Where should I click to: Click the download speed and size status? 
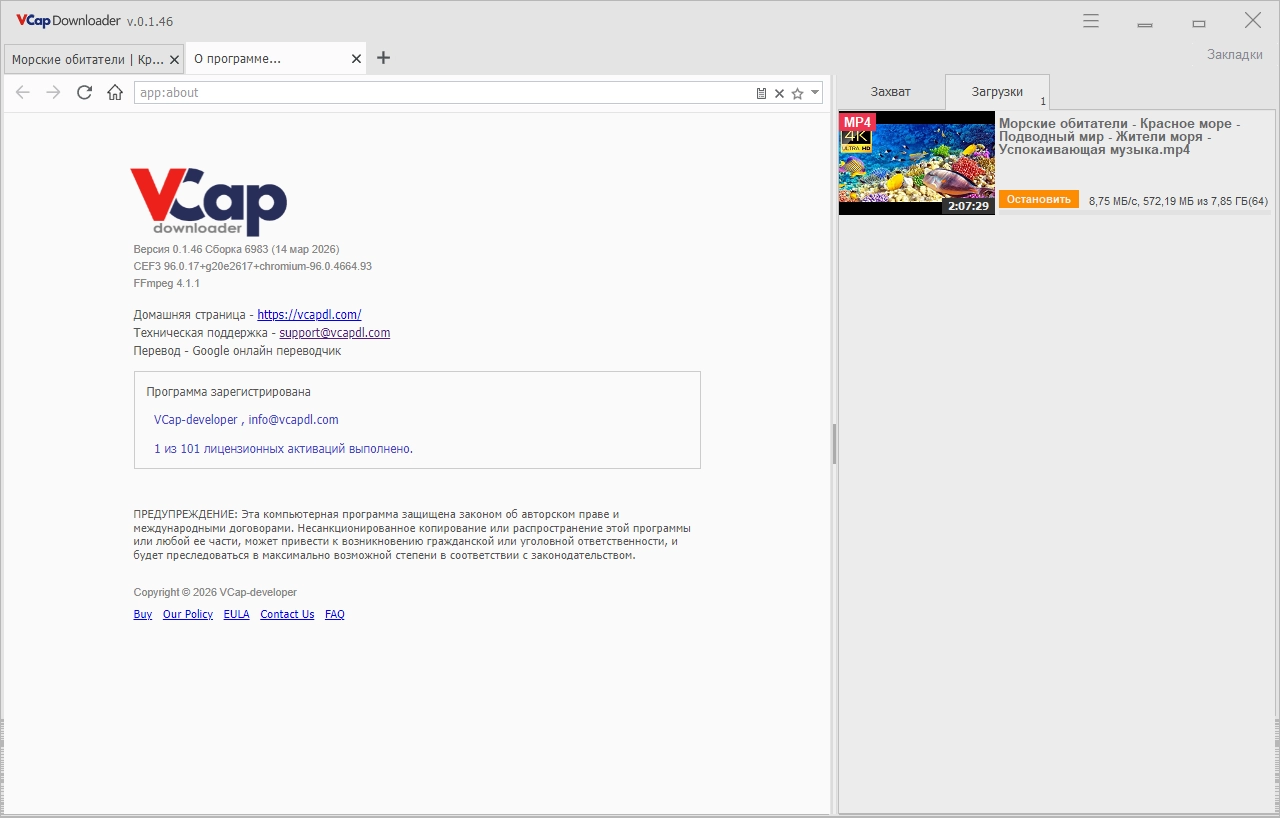(1178, 201)
